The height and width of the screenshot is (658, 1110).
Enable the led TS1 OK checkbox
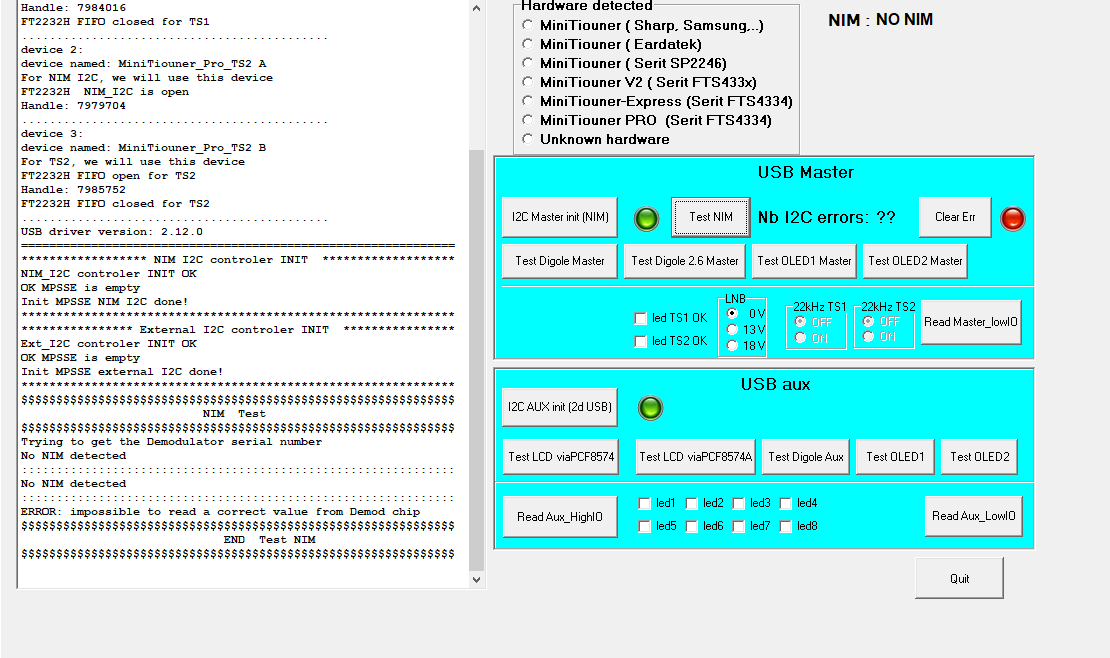coord(641,319)
